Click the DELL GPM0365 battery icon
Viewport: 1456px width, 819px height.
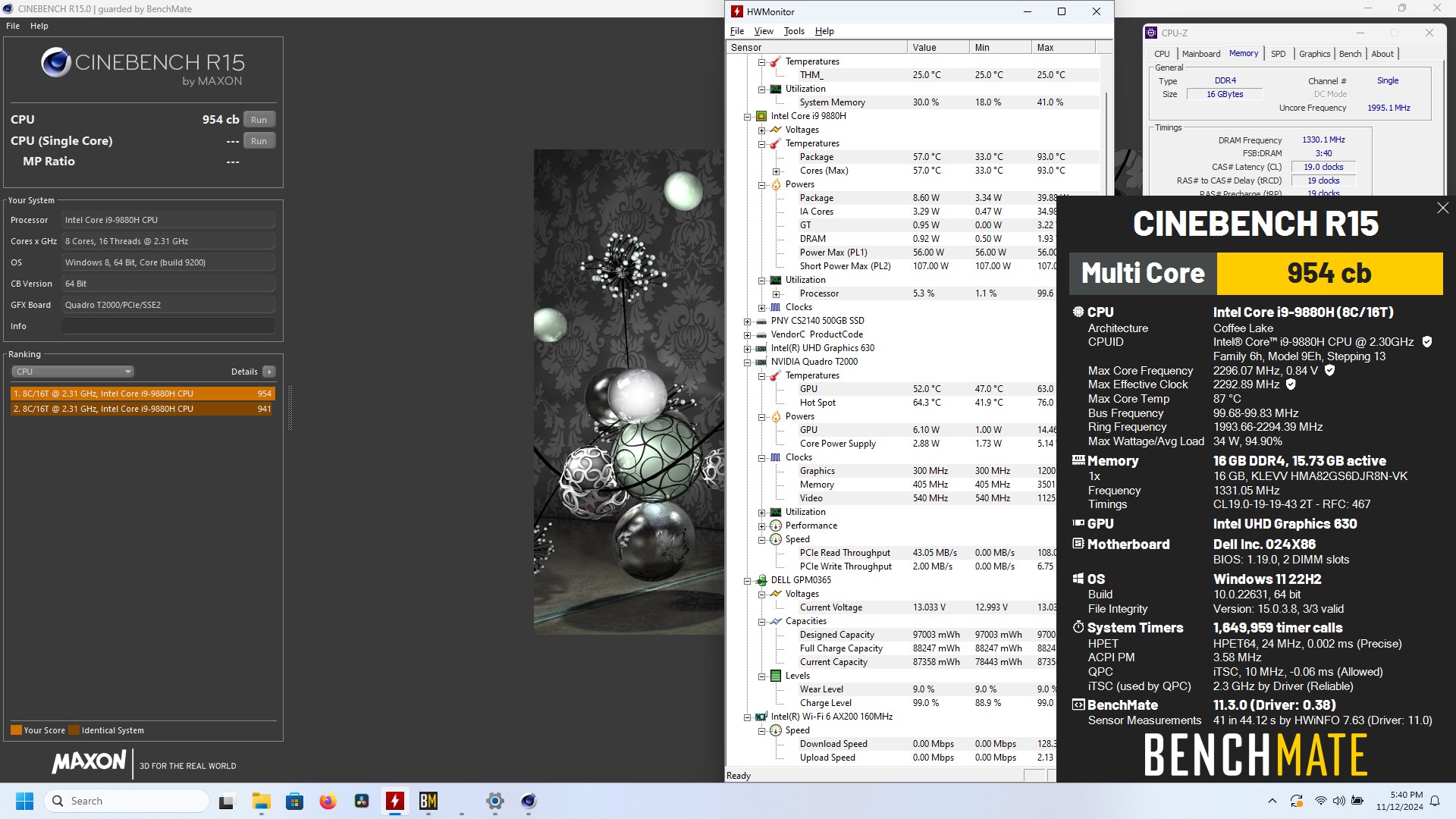pos(761,580)
